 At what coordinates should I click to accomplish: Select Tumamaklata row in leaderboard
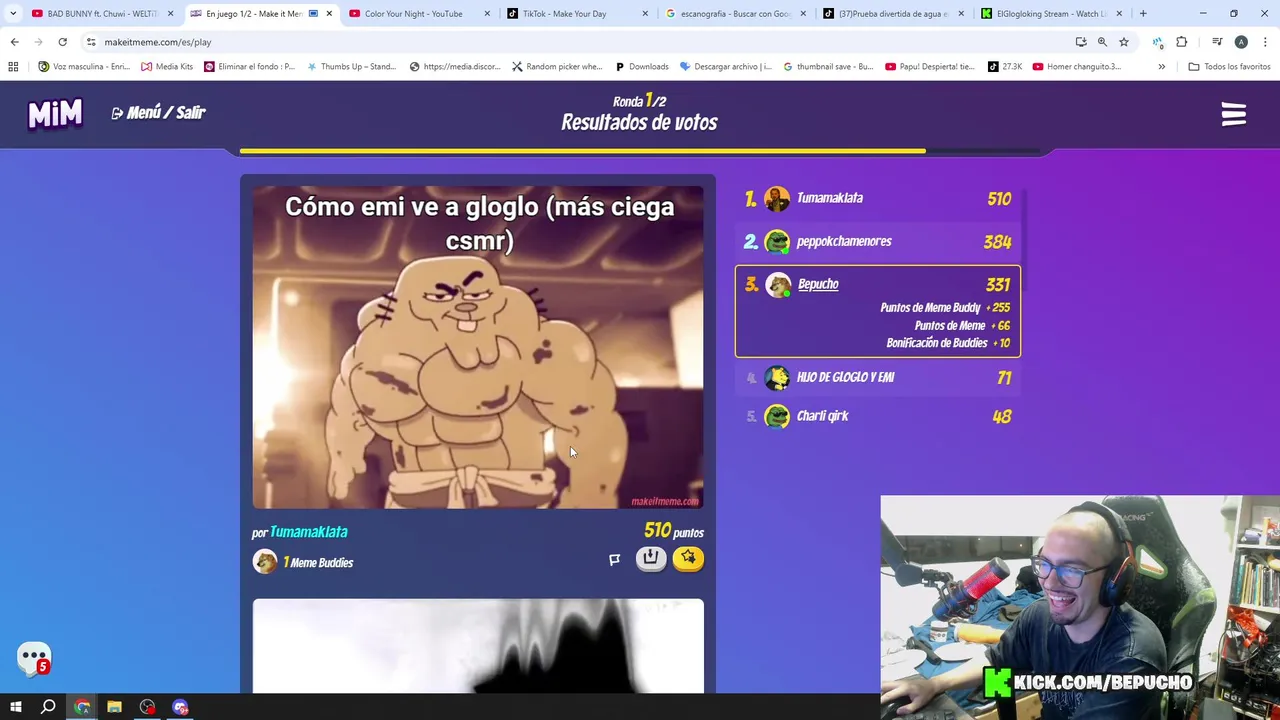pyautogui.click(x=878, y=198)
